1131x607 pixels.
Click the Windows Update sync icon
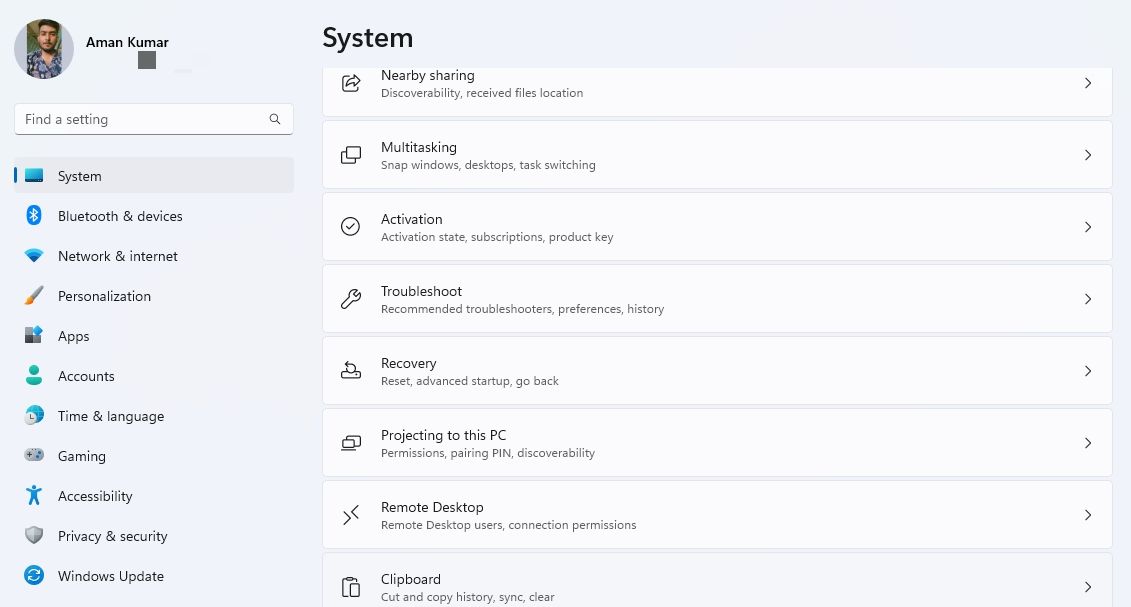click(34, 576)
